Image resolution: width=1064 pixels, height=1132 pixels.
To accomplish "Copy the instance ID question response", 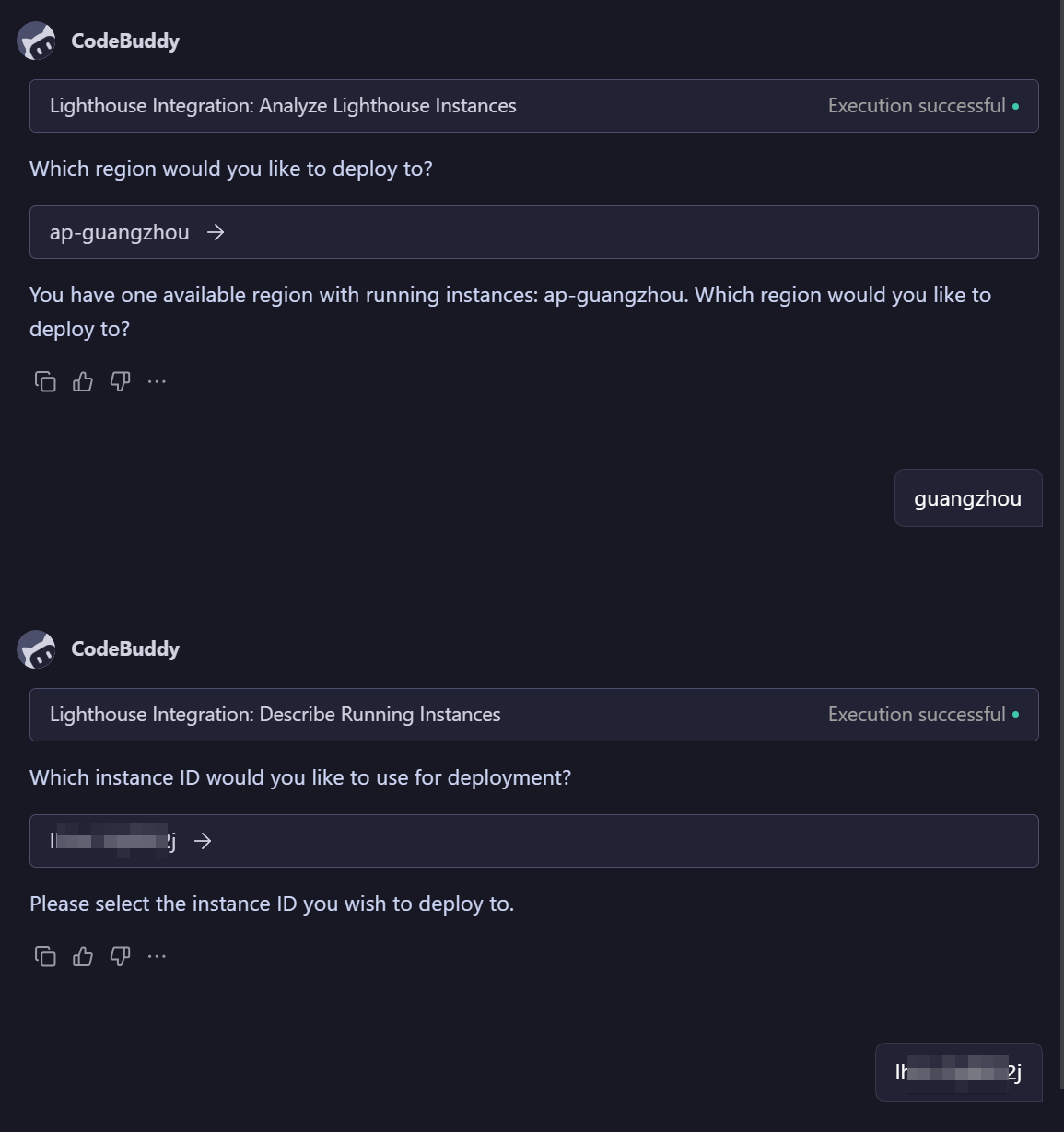I will coord(45,956).
